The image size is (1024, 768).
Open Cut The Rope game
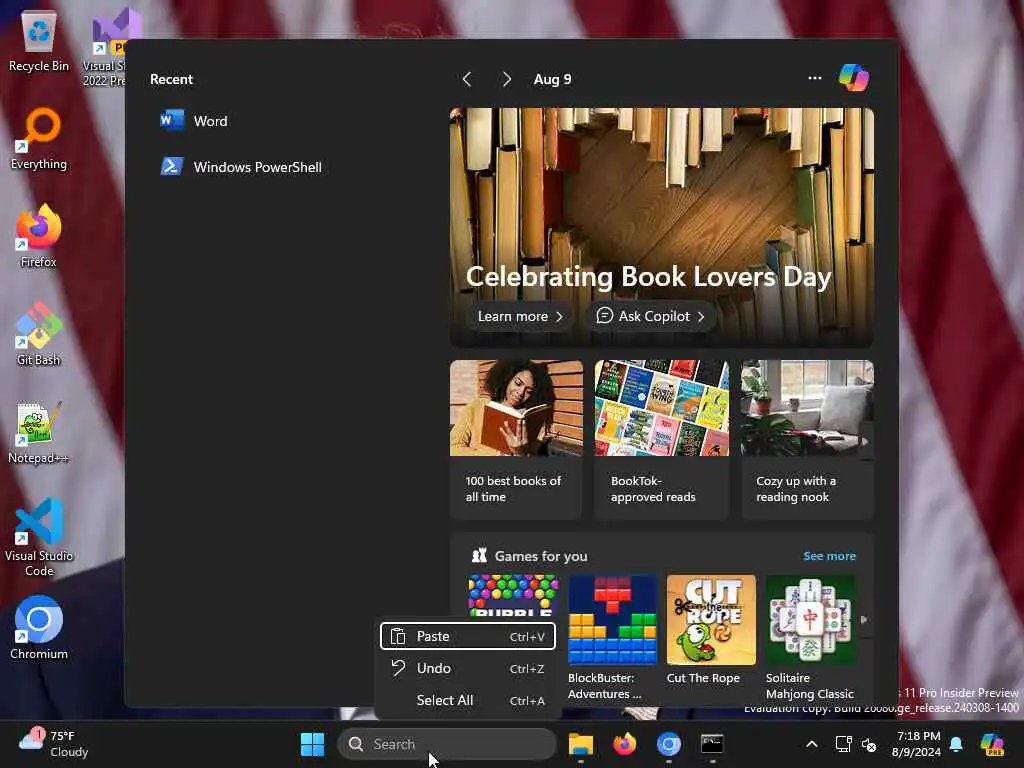(711, 630)
